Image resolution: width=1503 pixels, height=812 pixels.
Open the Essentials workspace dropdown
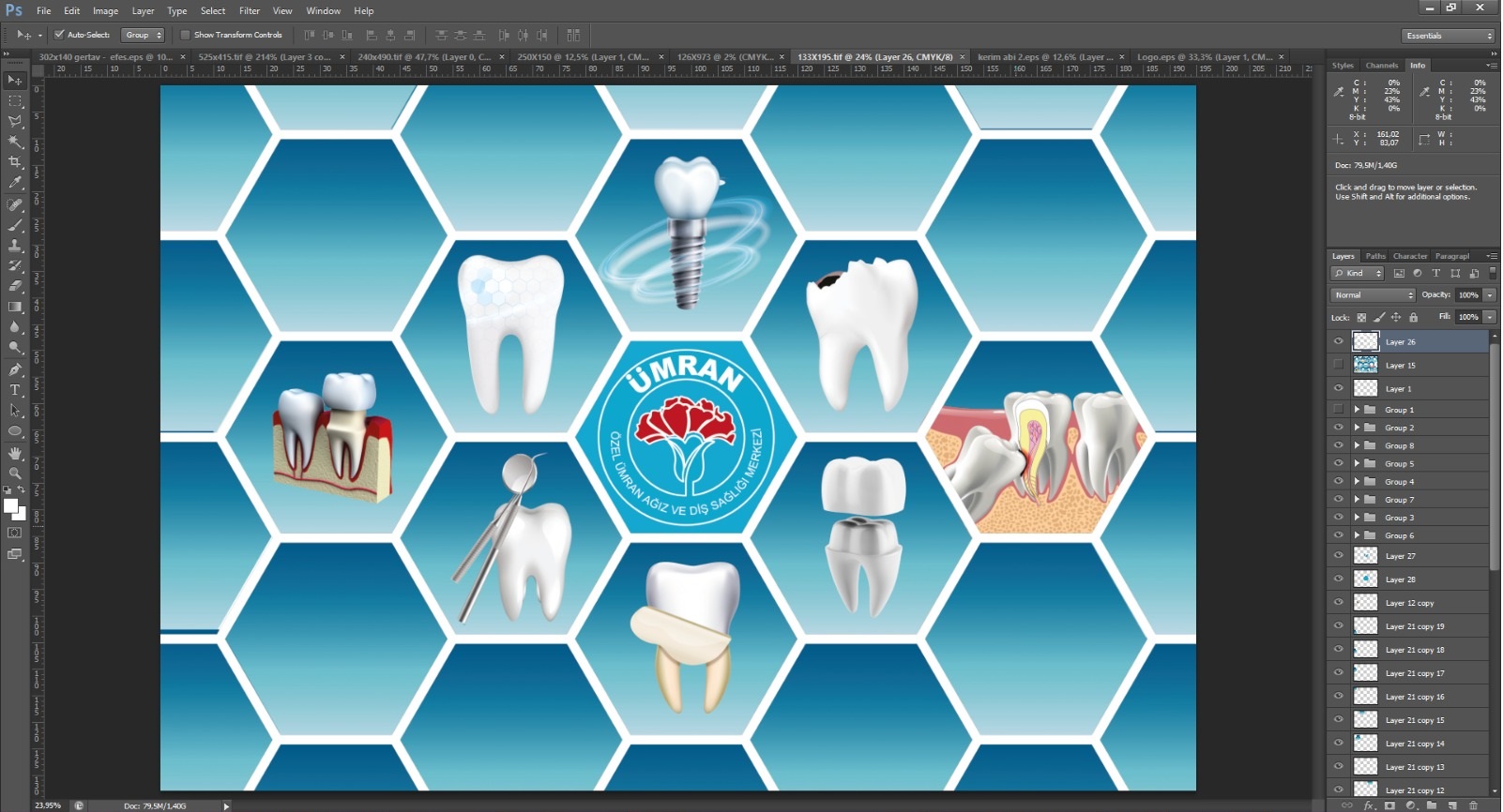point(1449,36)
